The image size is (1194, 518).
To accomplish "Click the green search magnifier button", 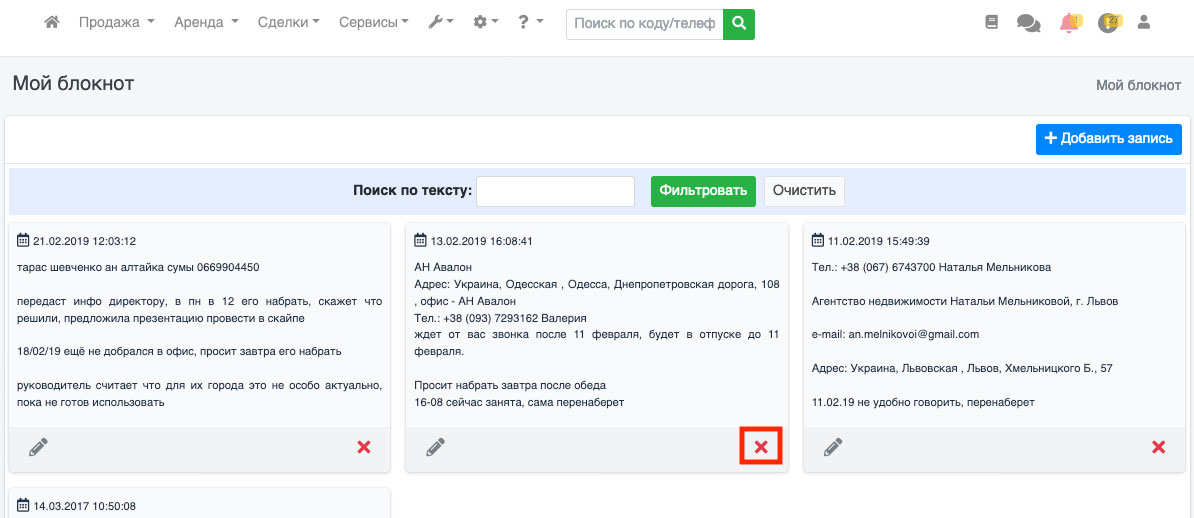I will (739, 23).
